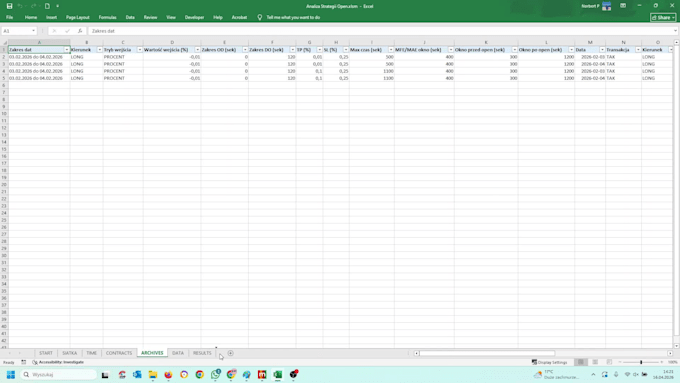
Task: Open the Developer ribbon tab
Action: [194, 17]
